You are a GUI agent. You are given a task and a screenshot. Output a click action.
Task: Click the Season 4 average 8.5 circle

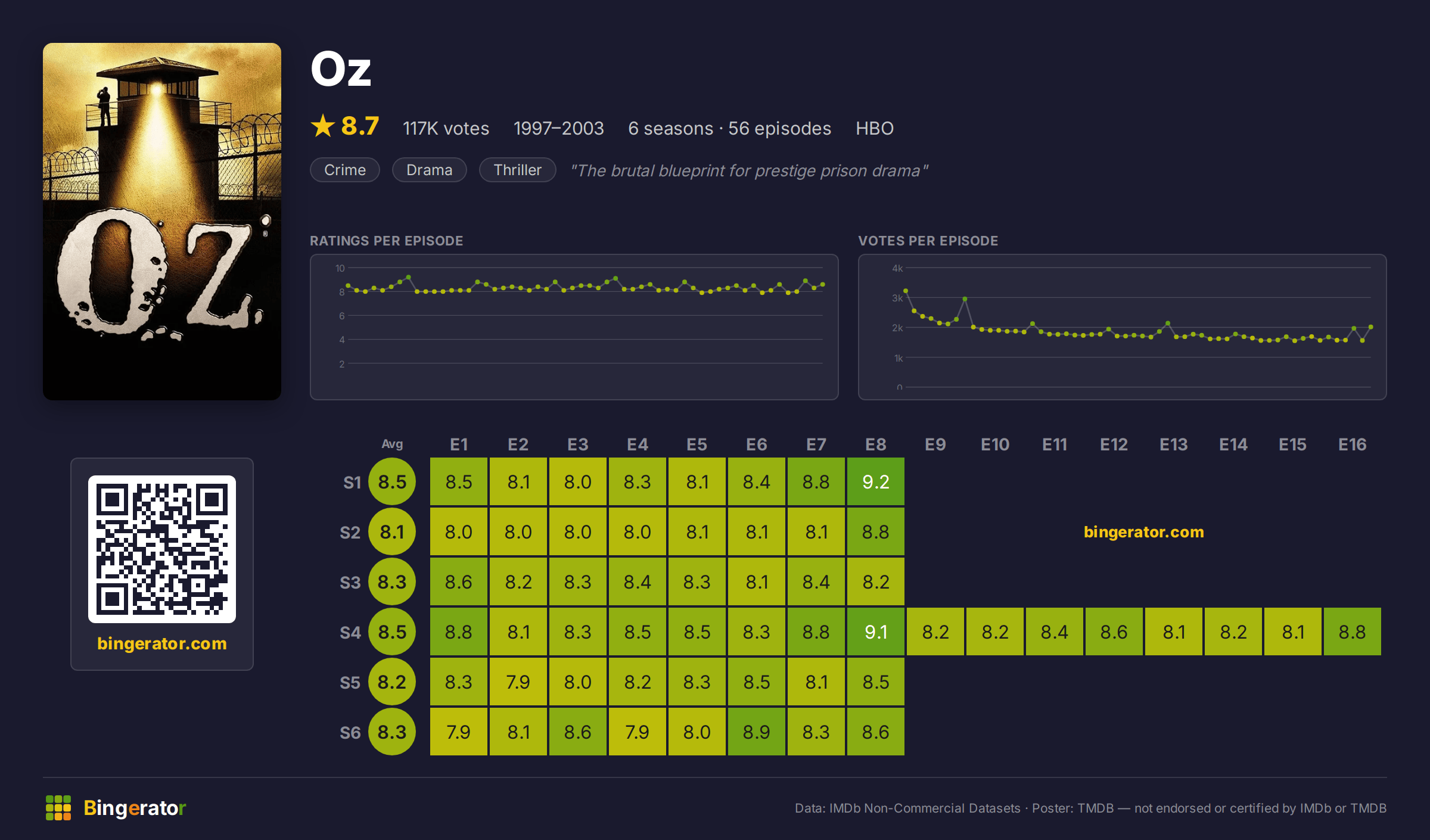(x=392, y=631)
